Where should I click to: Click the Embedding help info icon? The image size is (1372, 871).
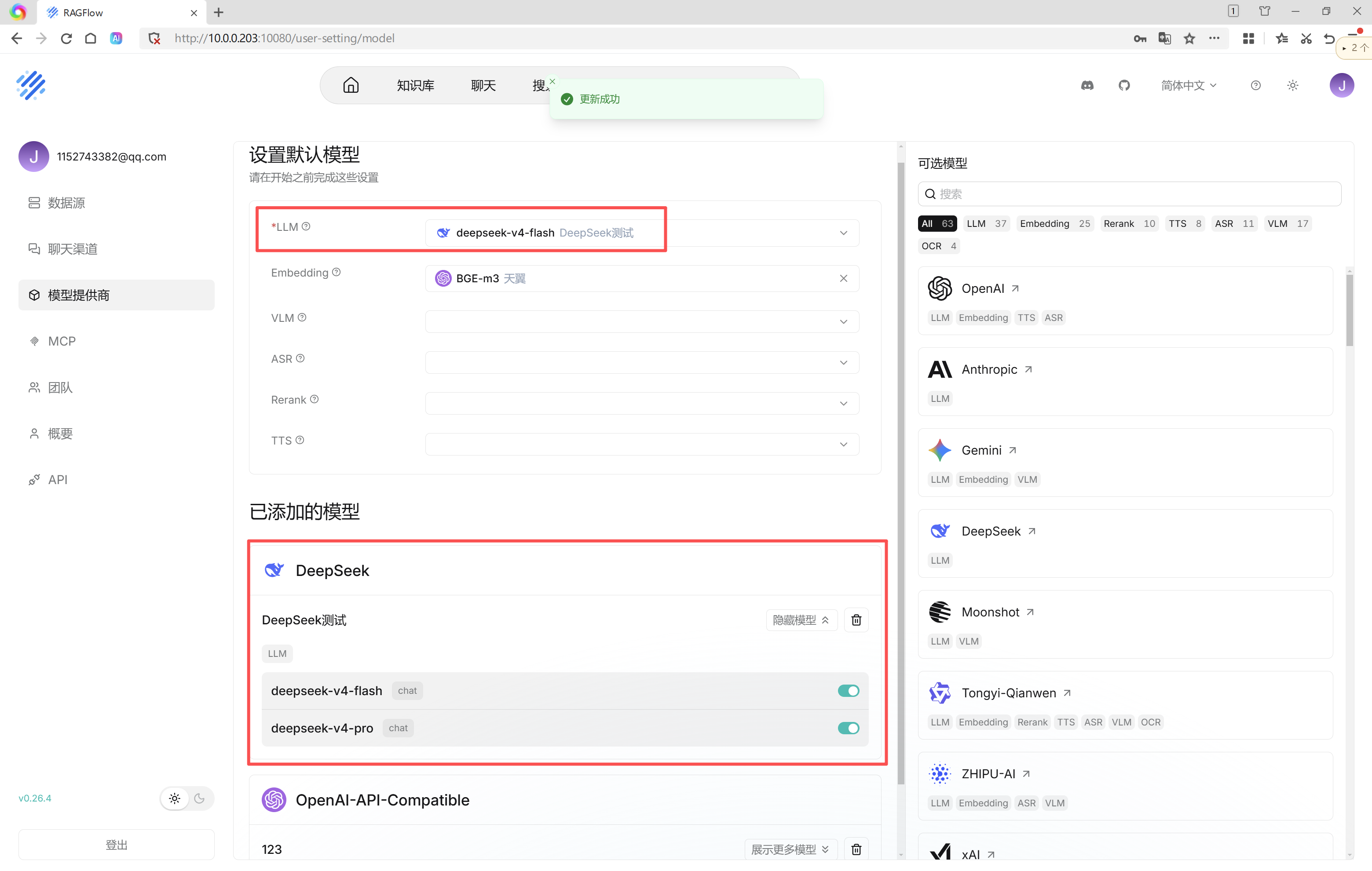pos(336,272)
